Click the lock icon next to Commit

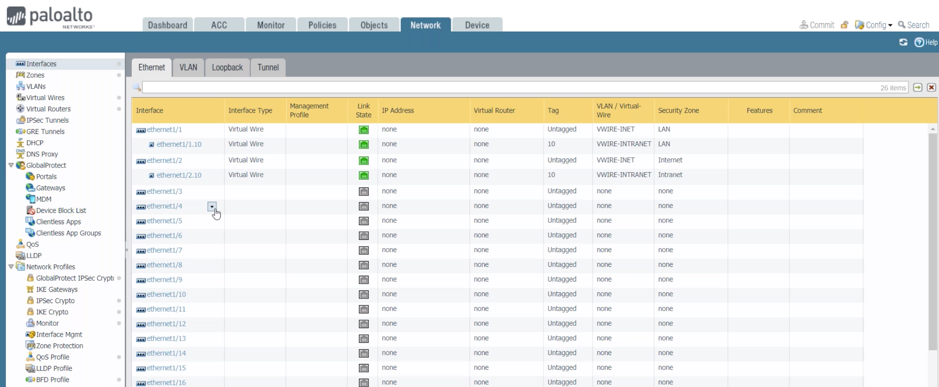click(x=844, y=25)
